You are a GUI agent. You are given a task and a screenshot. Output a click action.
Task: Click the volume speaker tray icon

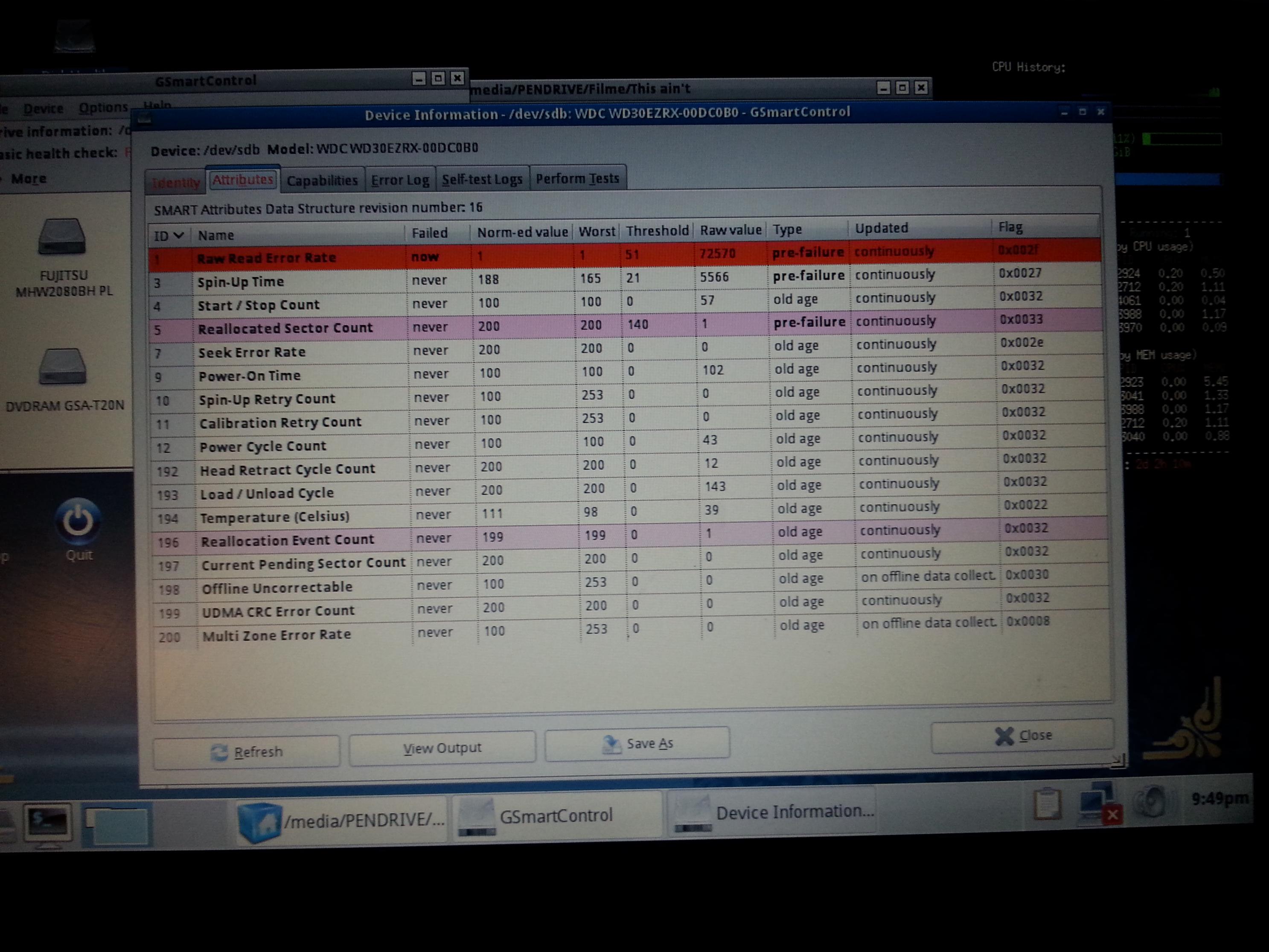click(1151, 802)
